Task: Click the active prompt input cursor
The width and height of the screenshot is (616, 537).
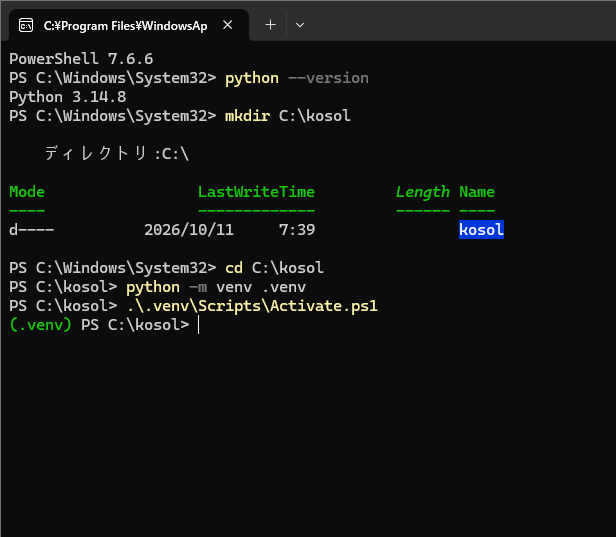Action: [x=198, y=325]
